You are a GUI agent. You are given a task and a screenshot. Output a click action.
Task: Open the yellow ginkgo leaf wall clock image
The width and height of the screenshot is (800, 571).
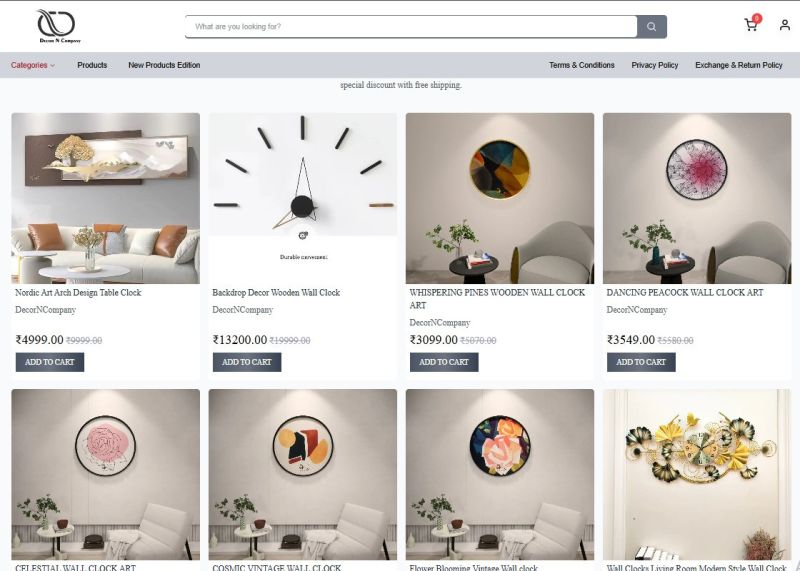pyautogui.click(x=697, y=475)
